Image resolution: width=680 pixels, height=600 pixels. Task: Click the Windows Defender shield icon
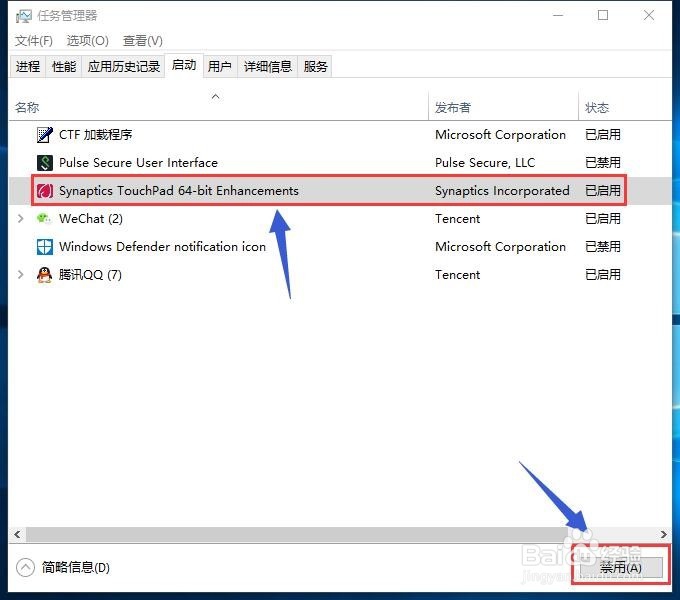tap(45, 247)
